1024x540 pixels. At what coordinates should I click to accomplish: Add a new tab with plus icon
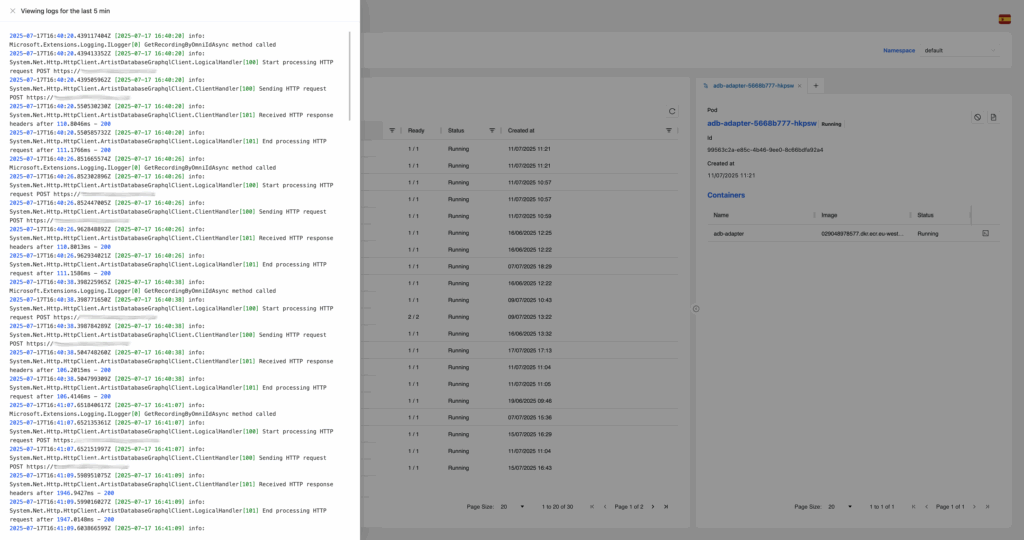coord(815,86)
